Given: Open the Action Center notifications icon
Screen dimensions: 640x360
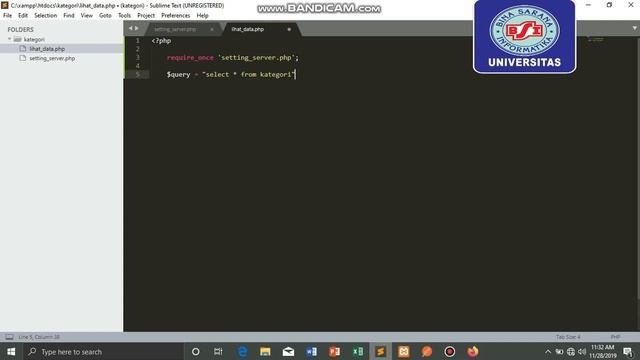Looking at the screenshot, I should [x=628, y=351].
